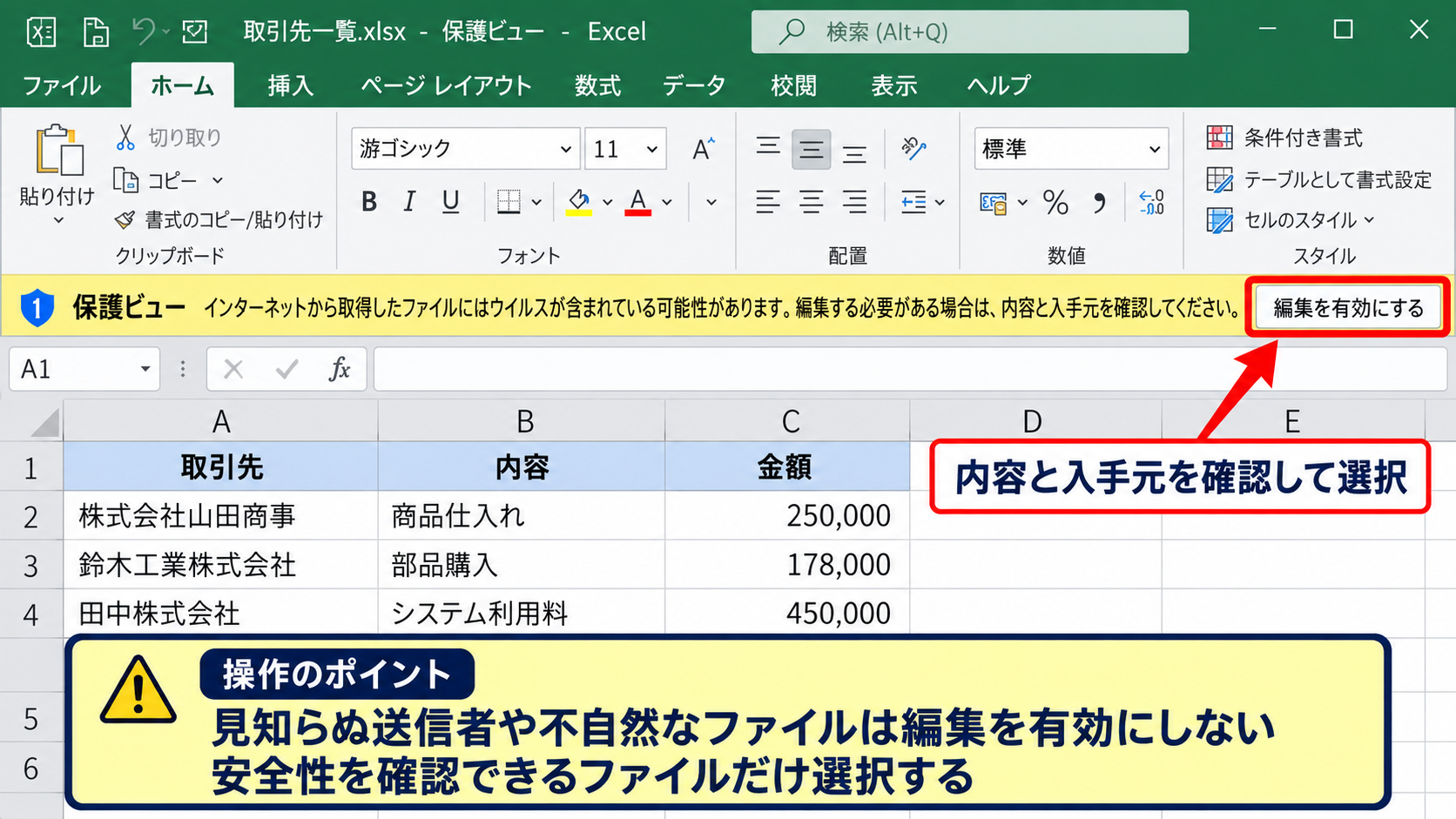Open the Undo history dropdown arrow
This screenshot has height=819, width=1456.
pos(165,32)
